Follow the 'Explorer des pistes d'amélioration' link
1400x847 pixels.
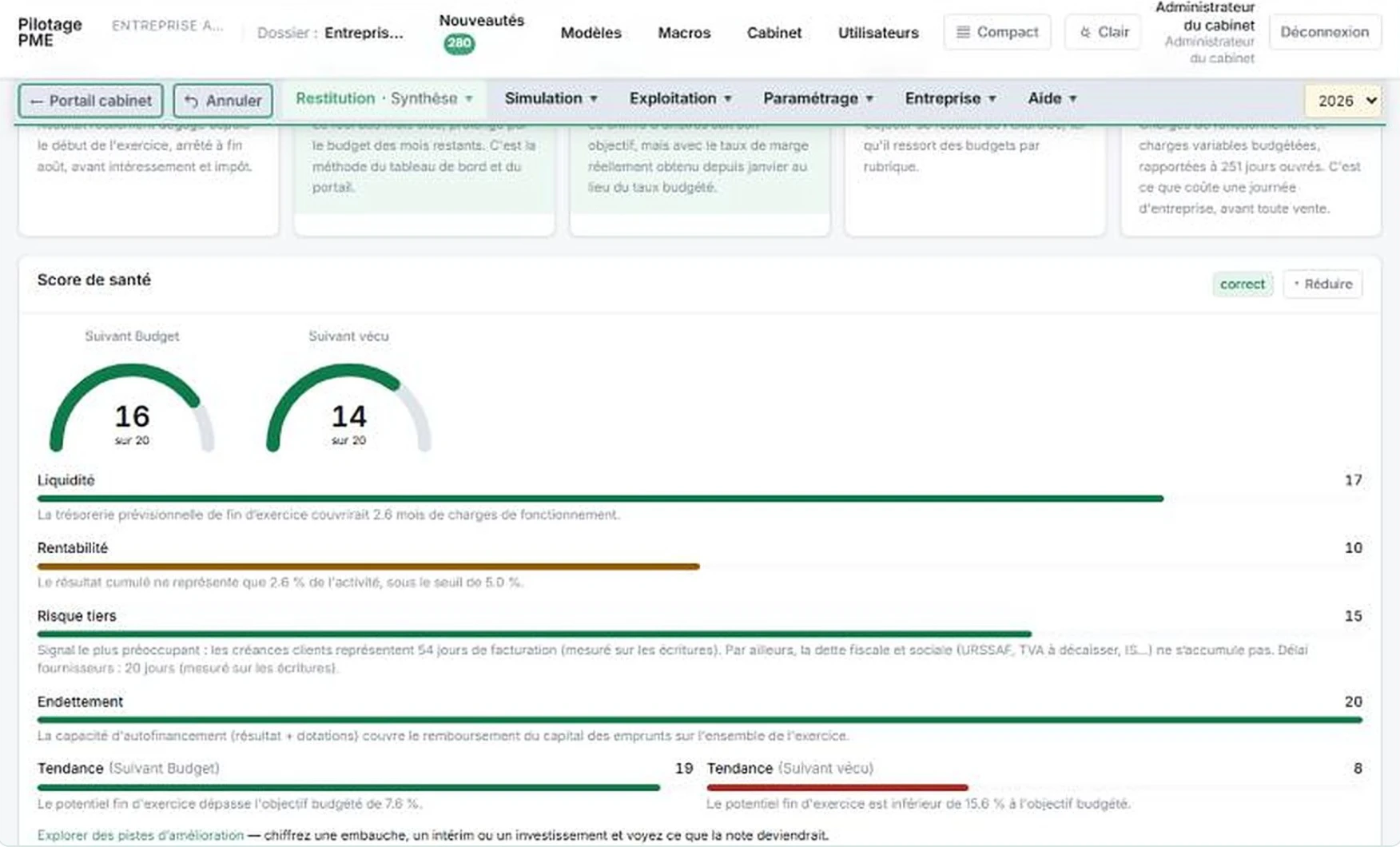click(140, 835)
